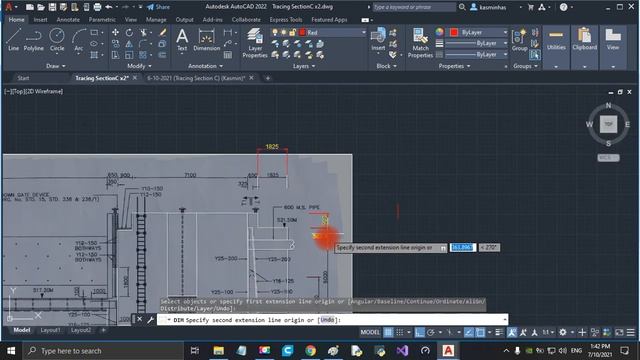Screen dimensions: 640x360
Task: Toggle lineweight display in status bar
Action: point(499,332)
